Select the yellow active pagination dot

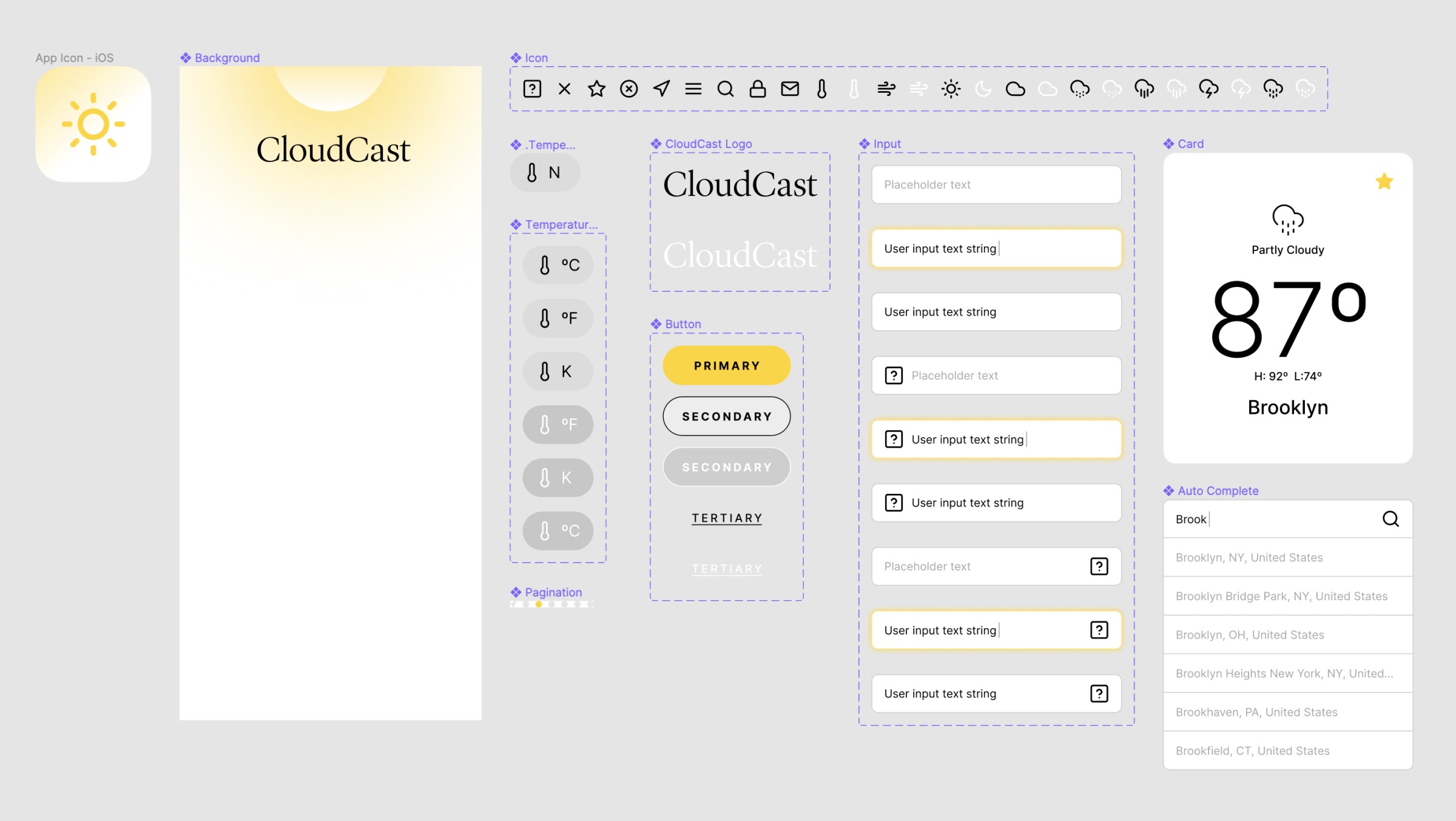539,604
